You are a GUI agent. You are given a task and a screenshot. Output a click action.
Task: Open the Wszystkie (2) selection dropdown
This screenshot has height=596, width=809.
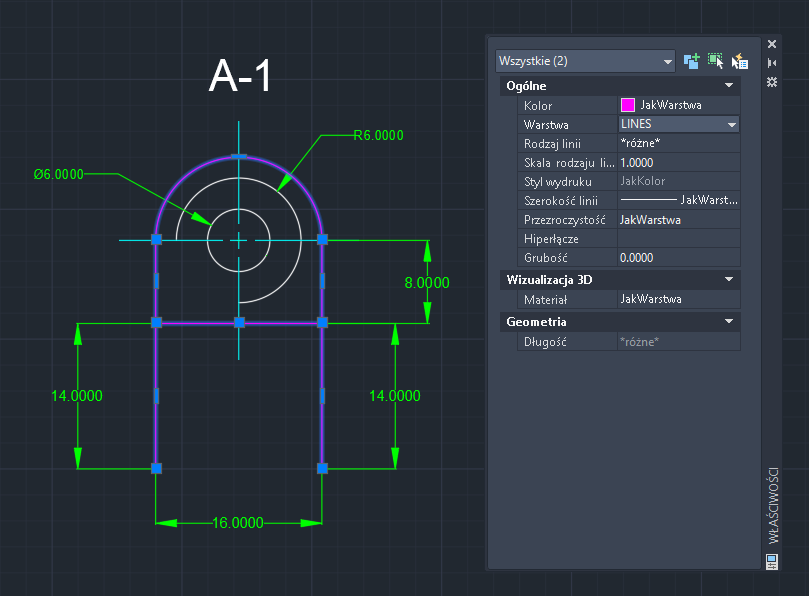585,61
